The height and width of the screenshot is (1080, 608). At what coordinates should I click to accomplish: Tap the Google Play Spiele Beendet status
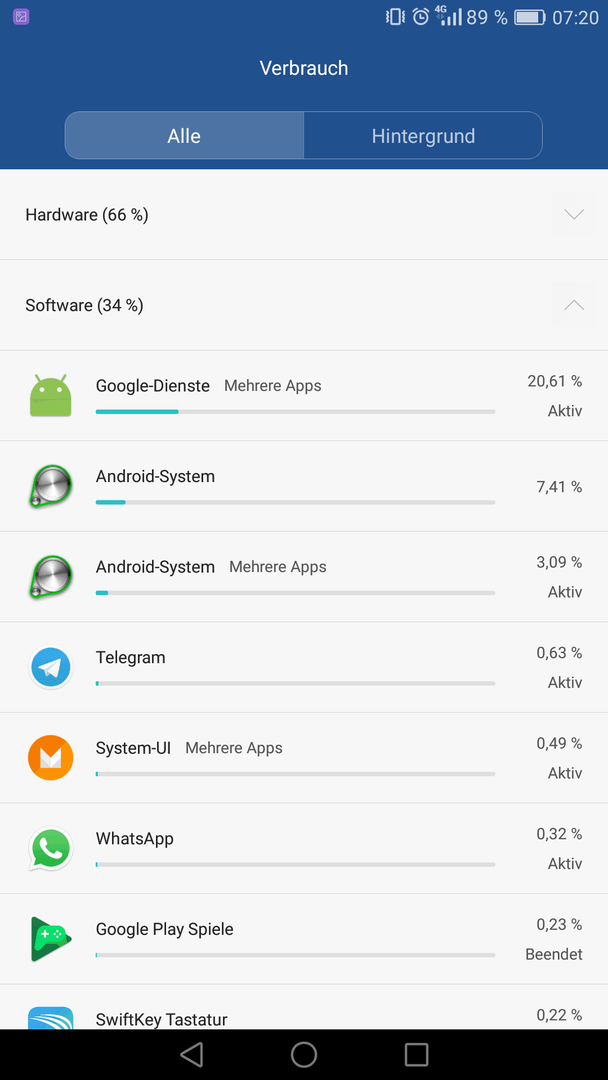[x=554, y=955]
